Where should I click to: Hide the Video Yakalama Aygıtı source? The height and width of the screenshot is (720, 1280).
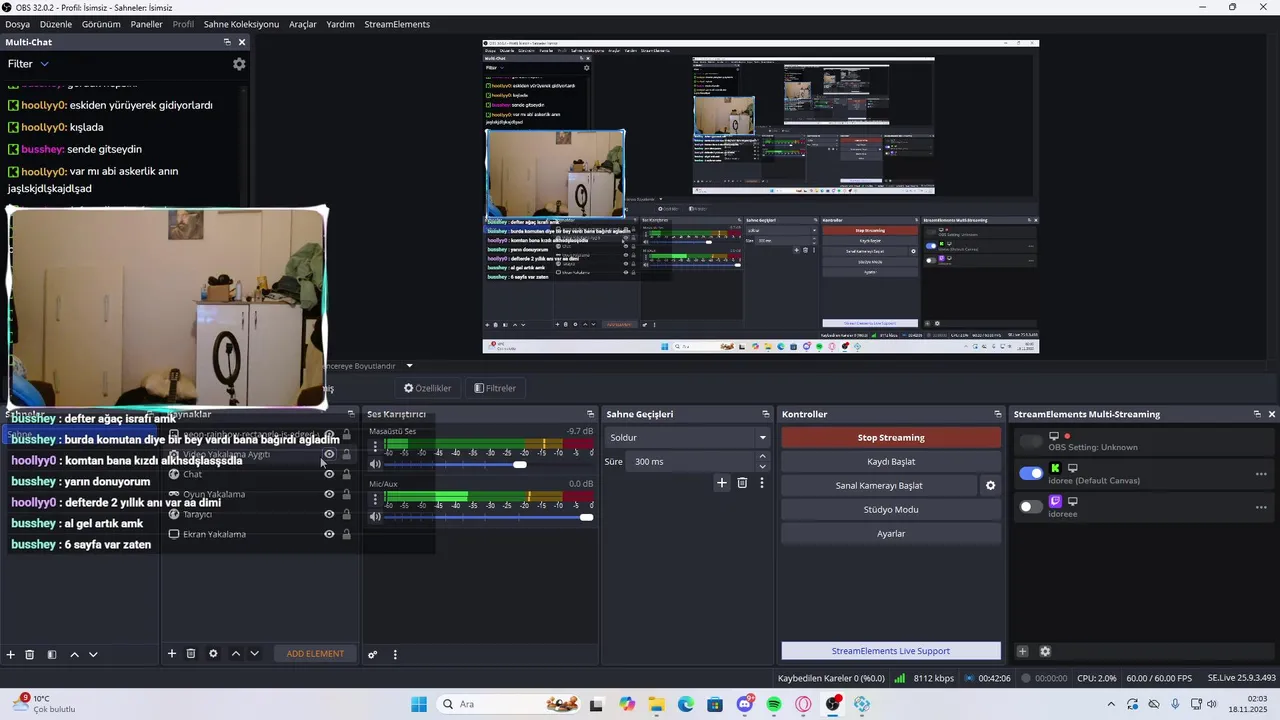coord(329,454)
